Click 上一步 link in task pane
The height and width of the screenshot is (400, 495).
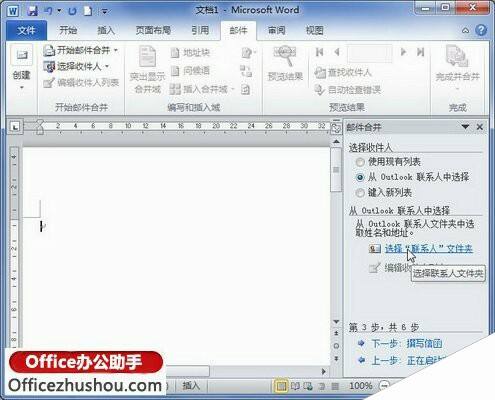click(x=409, y=360)
